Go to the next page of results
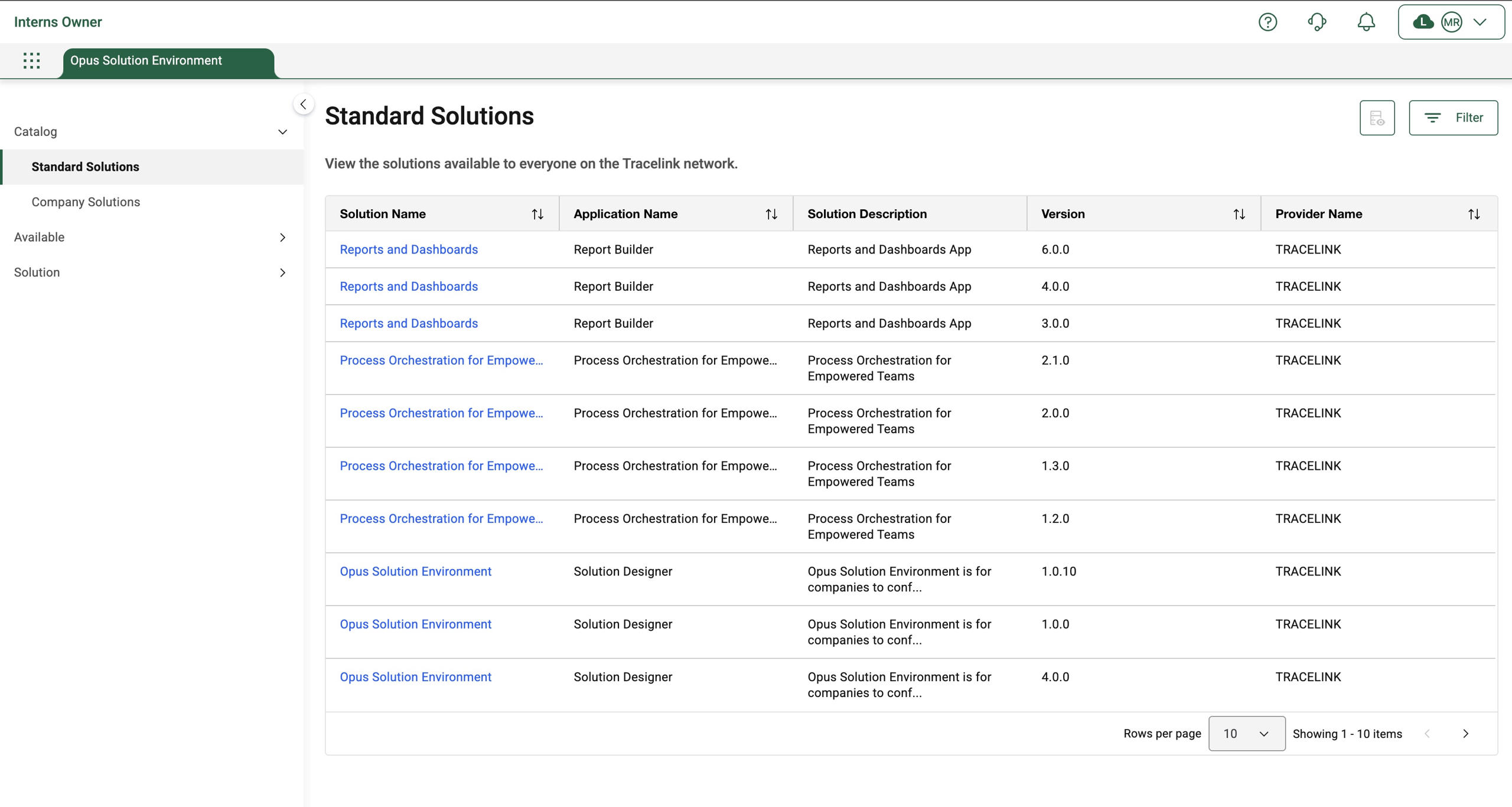1512x807 pixels. click(x=1465, y=734)
